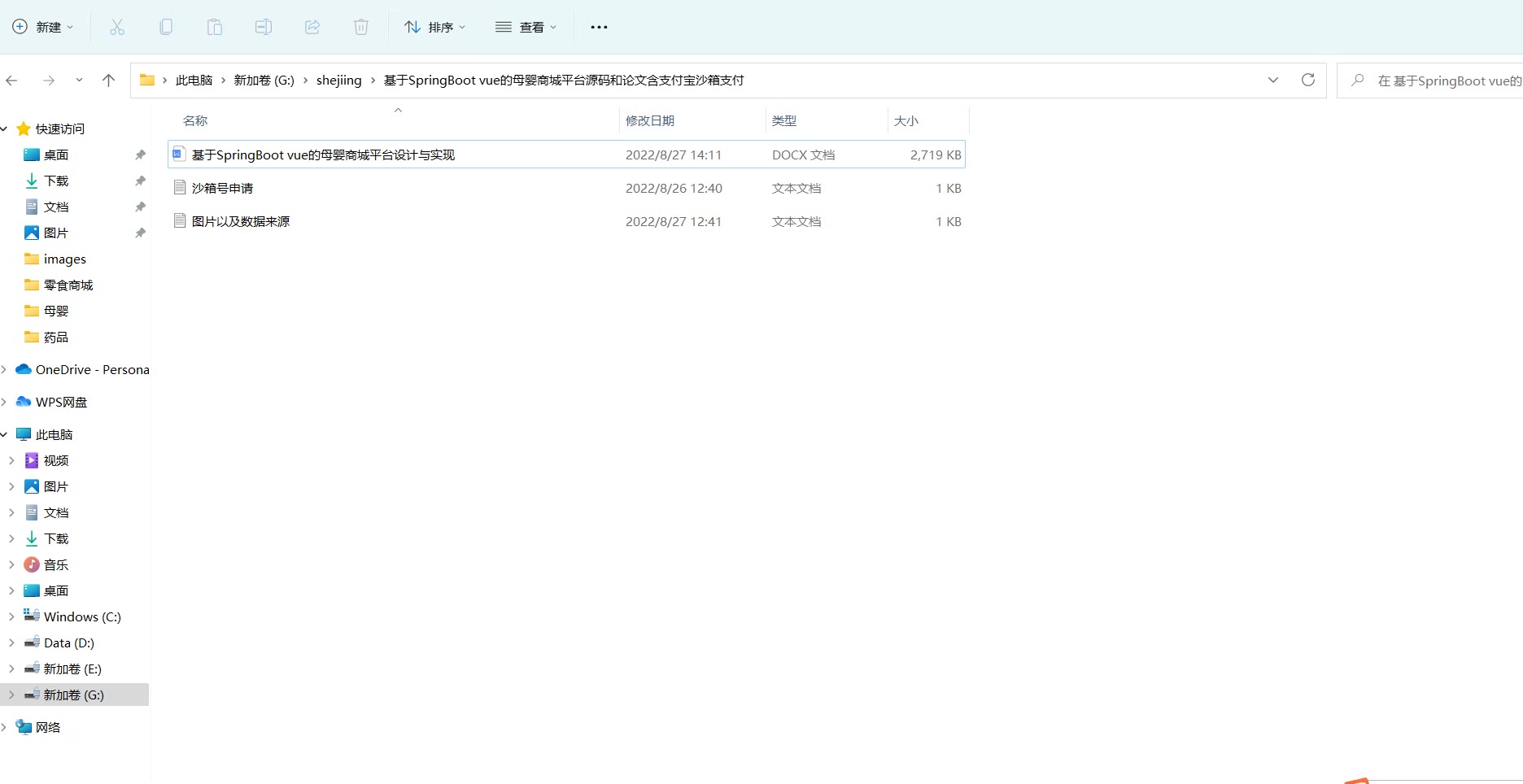Expand the OneDrive - Personal node
The height and width of the screenshot is (784, 1523).
[x=5, y=369]
